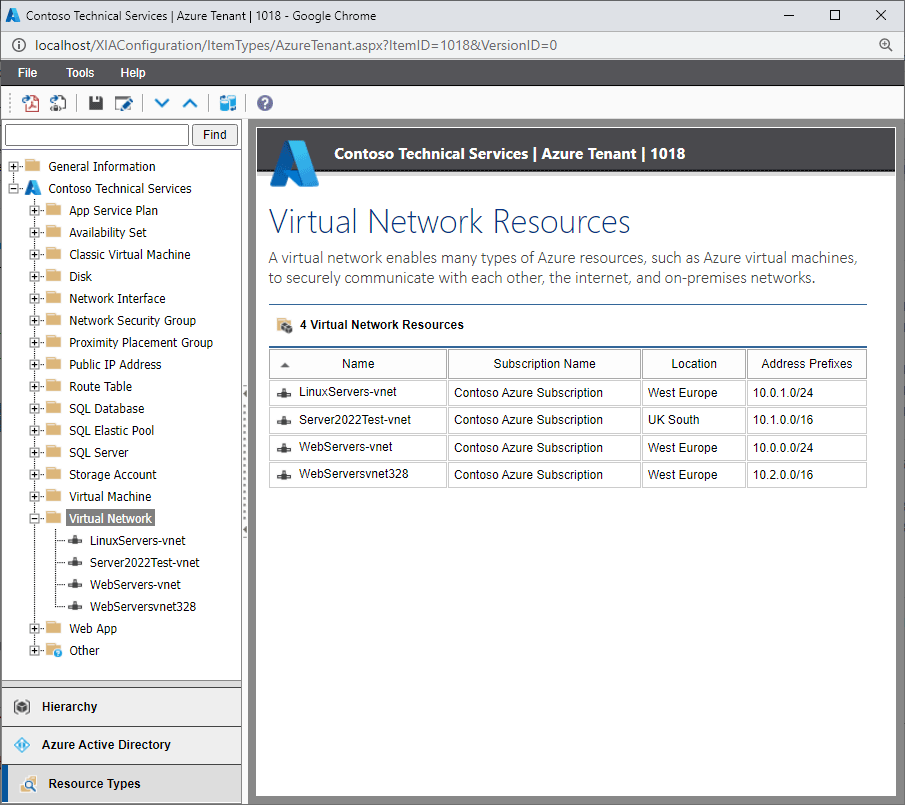Expand the Network Security Group folder
Viewport: 905px width, 805px height.
tap(35, 320)
